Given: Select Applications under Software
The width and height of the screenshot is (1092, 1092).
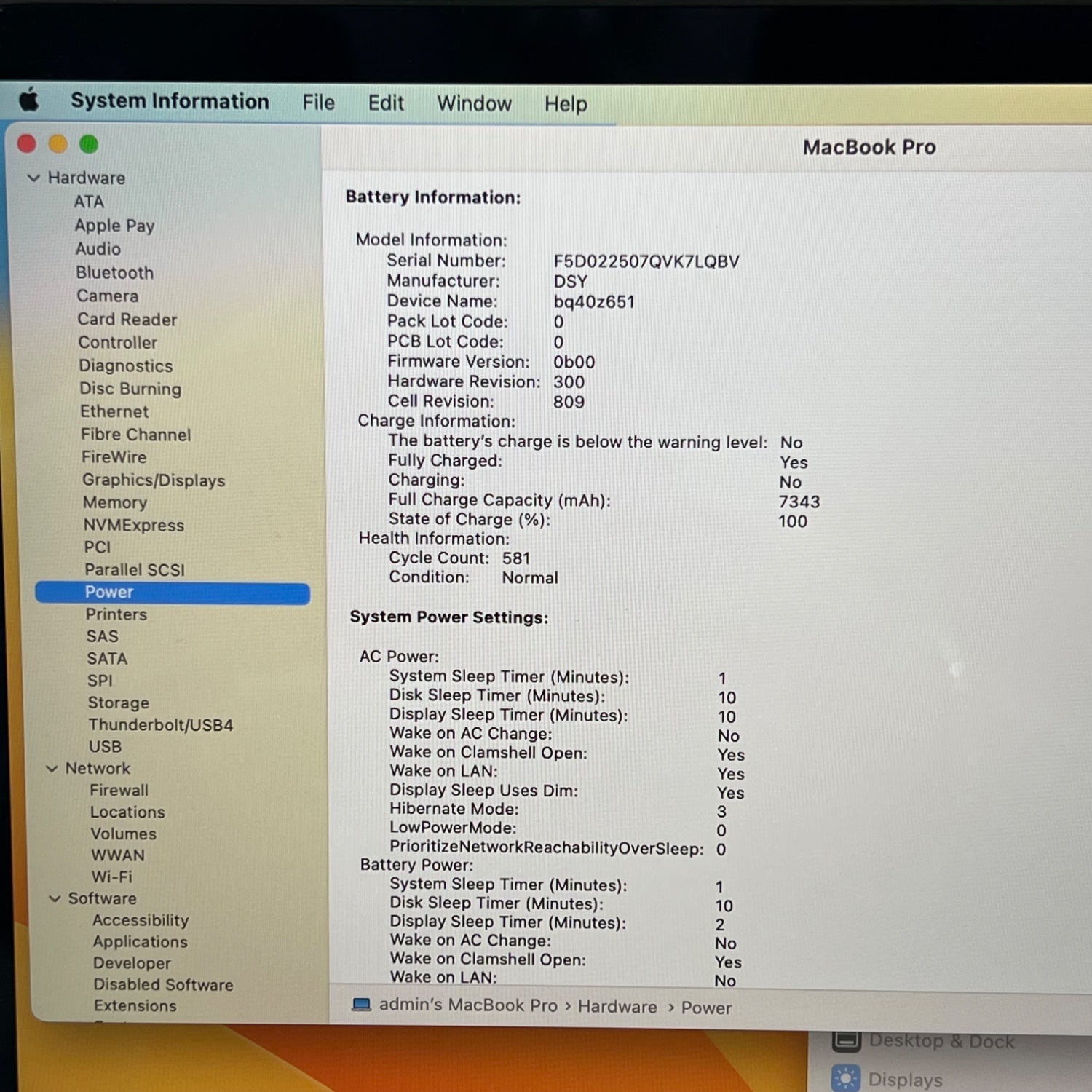Looking at the screenshot, I should click(x=140, y=941).
